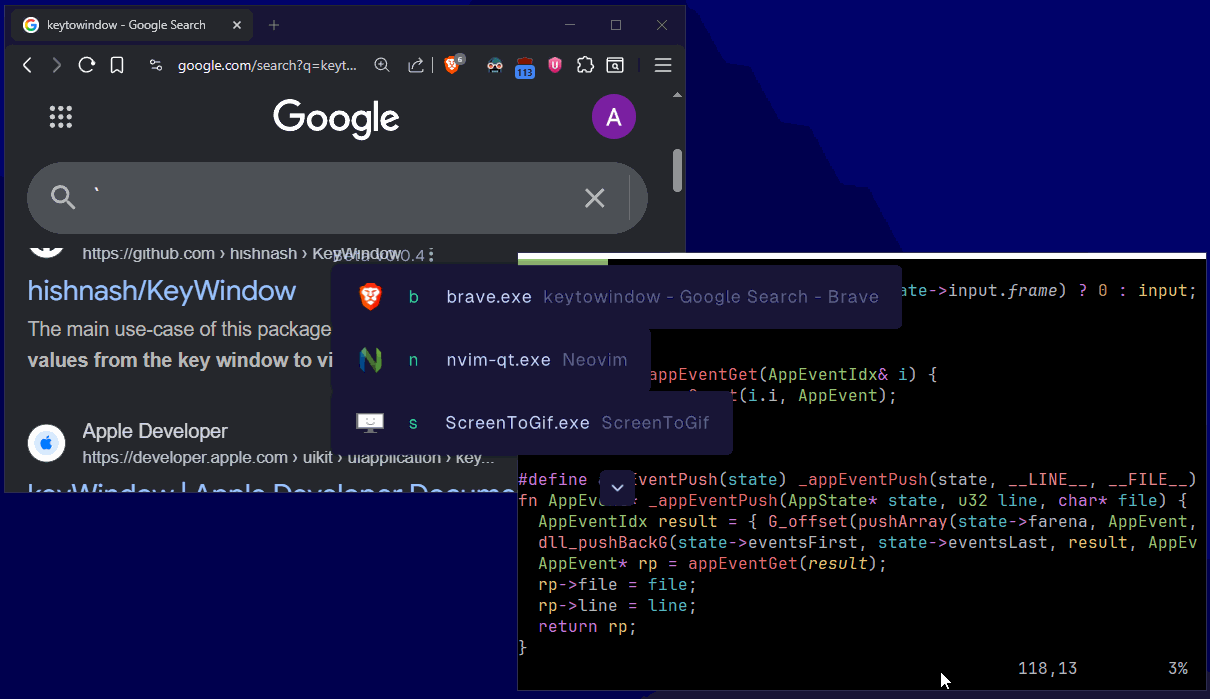The width and height of the screenshot is (1210, 699).
Task: Open the sidebar search panel icon
Action: pyautogui.click(x=616, y=65)
